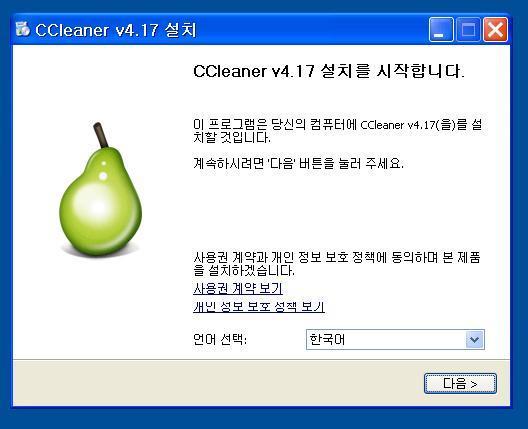Click the paragraph starting 이 프로그램은 당신의
The image size is (528, 429).
tap(337, 131)
